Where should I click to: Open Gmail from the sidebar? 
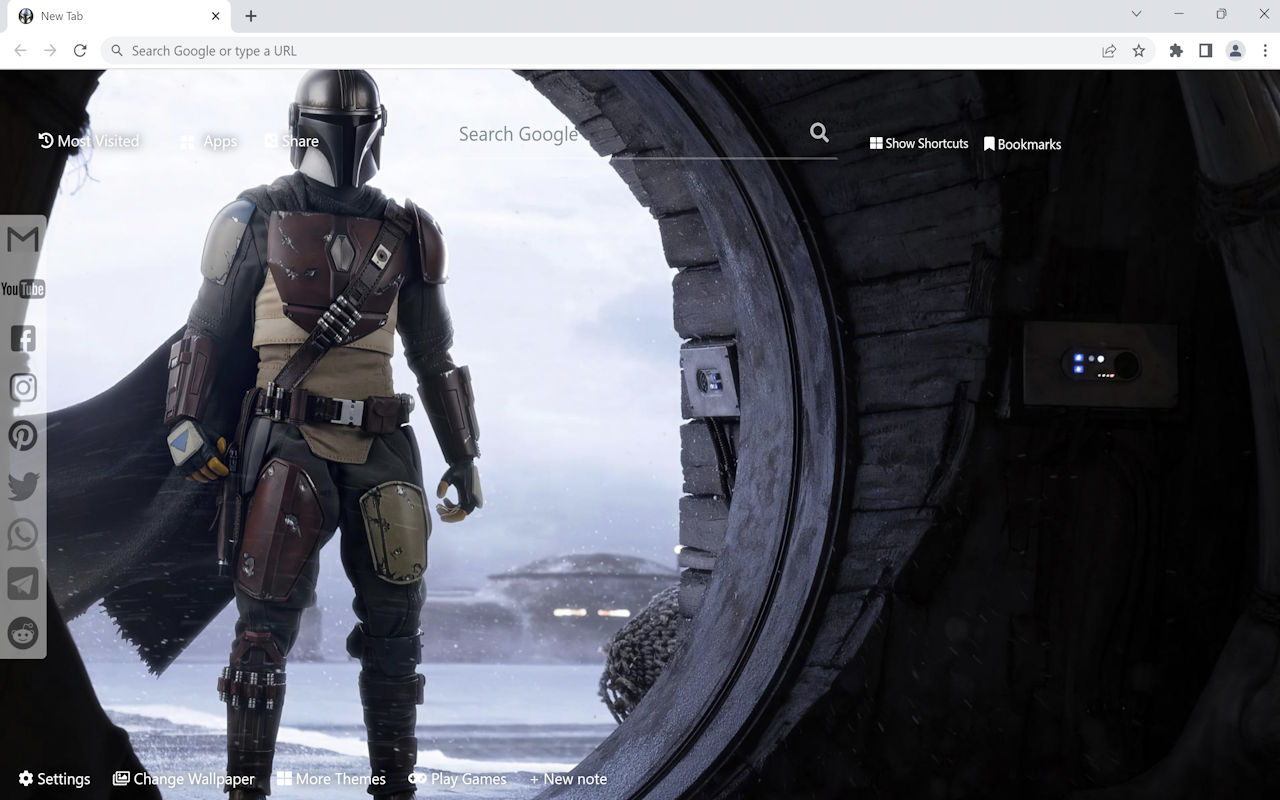(x=23, y=238)
